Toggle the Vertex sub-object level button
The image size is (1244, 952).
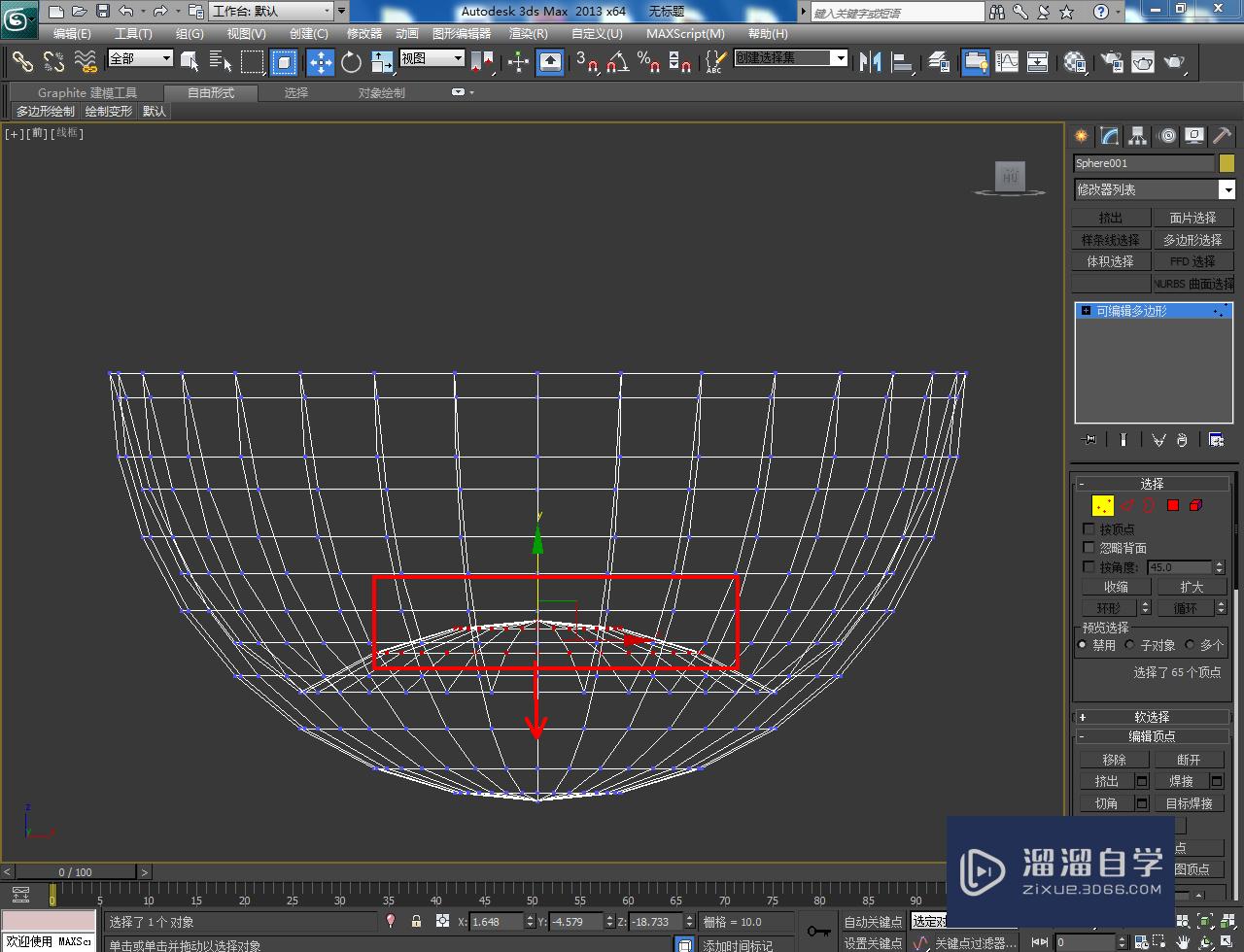(1102, 505)
